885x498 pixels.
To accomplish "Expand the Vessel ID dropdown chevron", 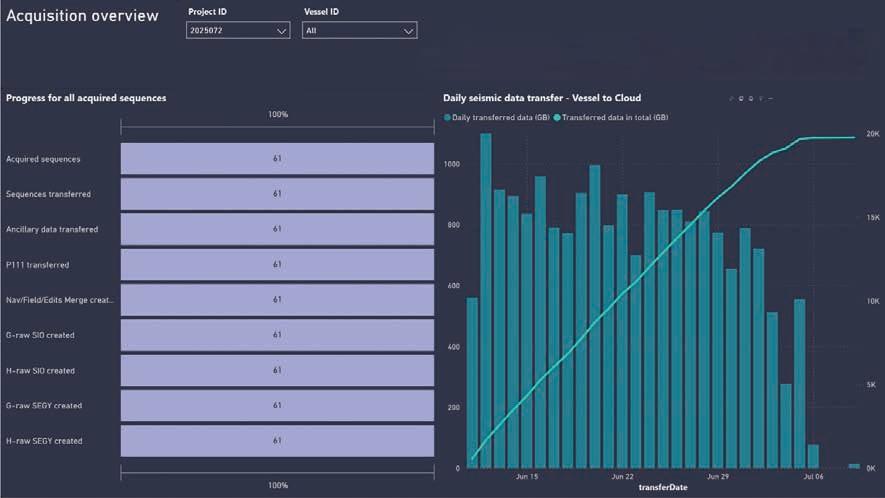I will tap(408, 31).
